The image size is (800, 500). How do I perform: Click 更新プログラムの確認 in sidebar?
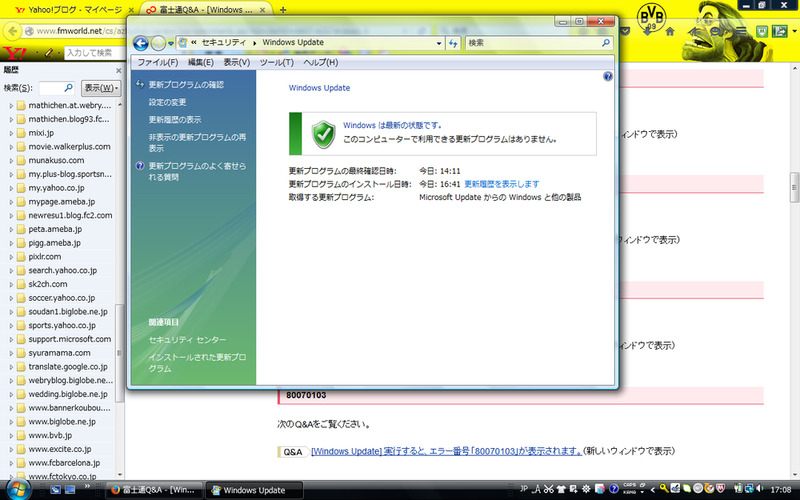[x=186, y=85]
